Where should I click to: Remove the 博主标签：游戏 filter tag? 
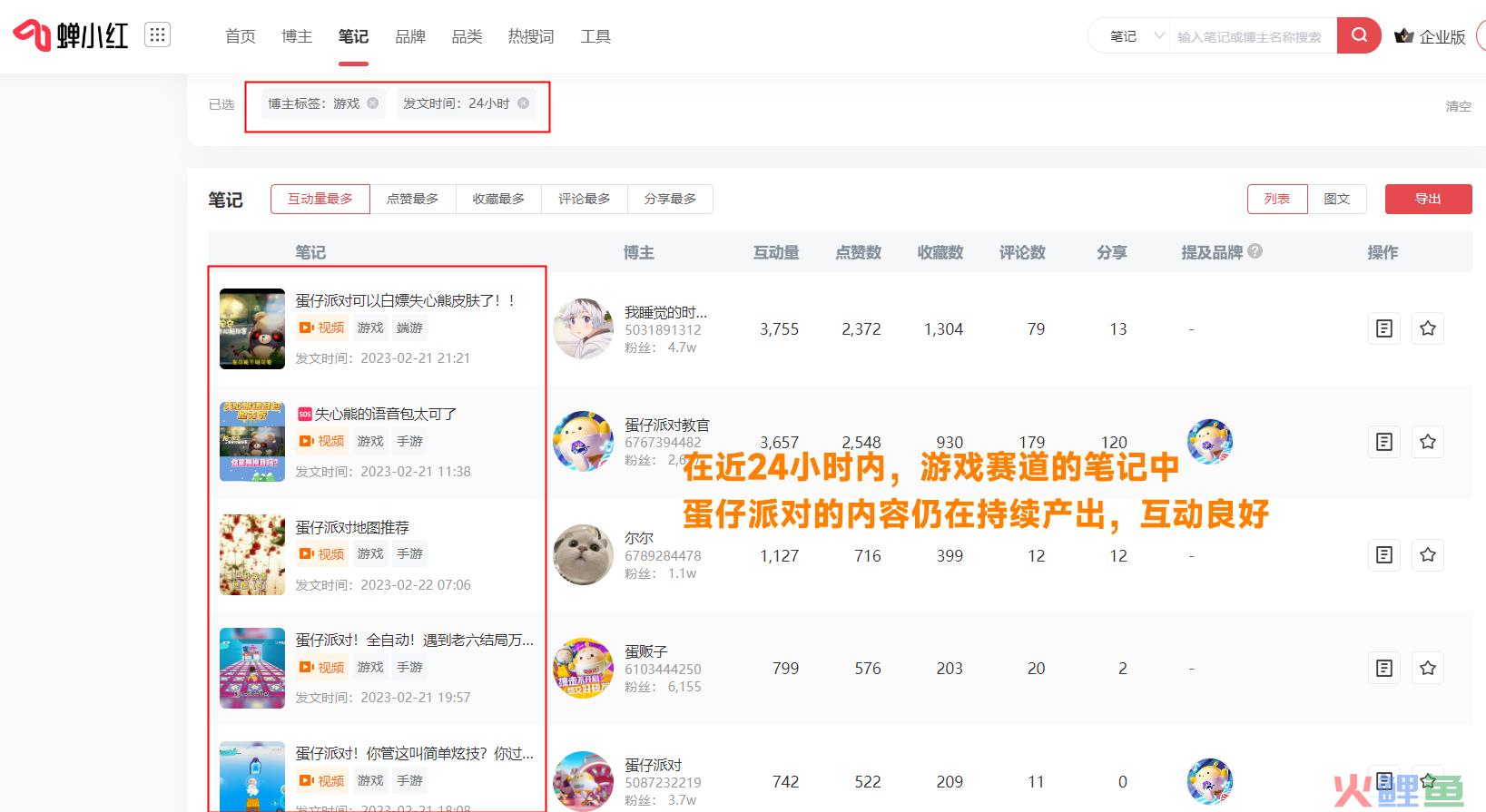click(x=372, y=103)
